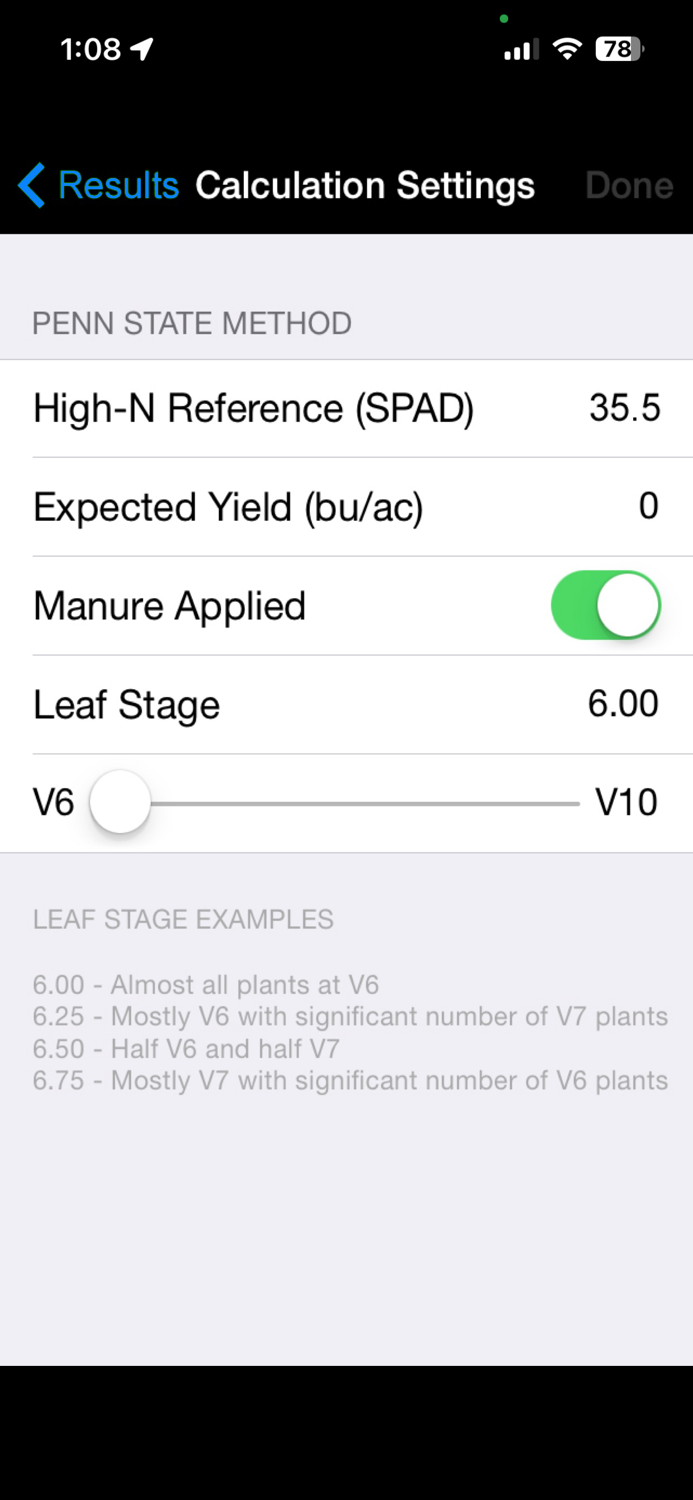Tap the clock showing 1:08

(90, 48)
